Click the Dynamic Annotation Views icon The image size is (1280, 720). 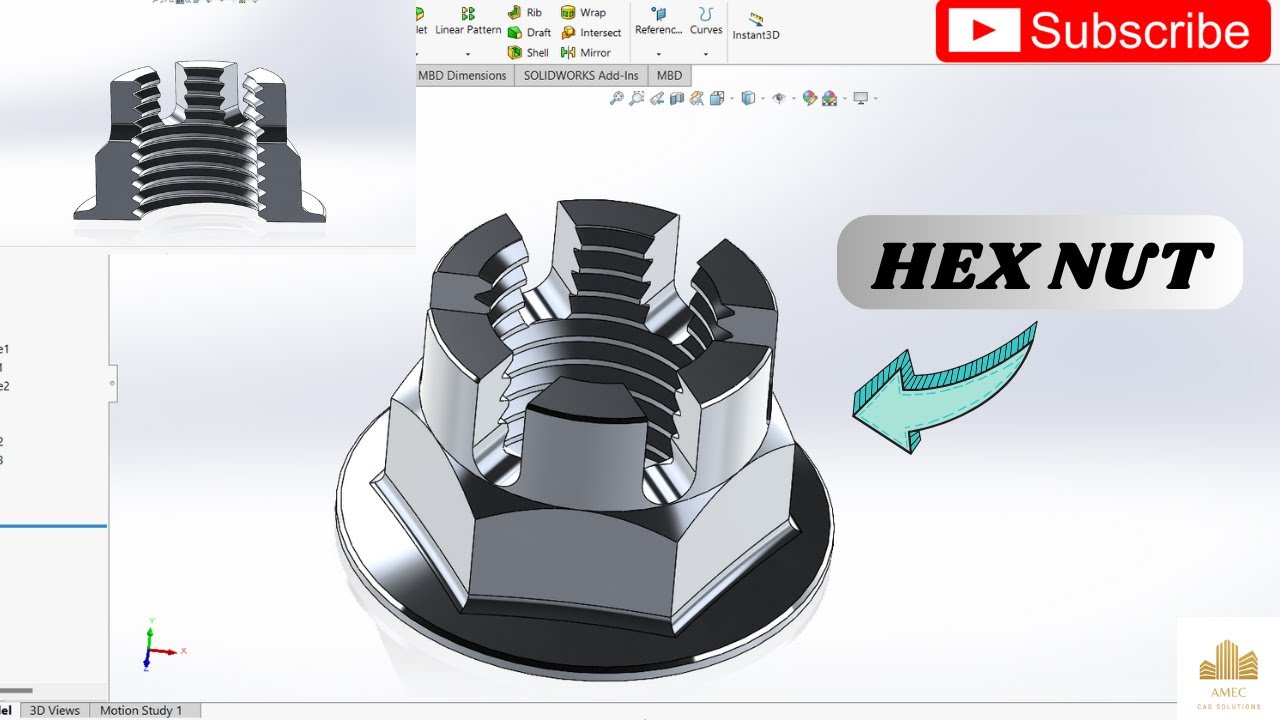[x=697, y=98]
